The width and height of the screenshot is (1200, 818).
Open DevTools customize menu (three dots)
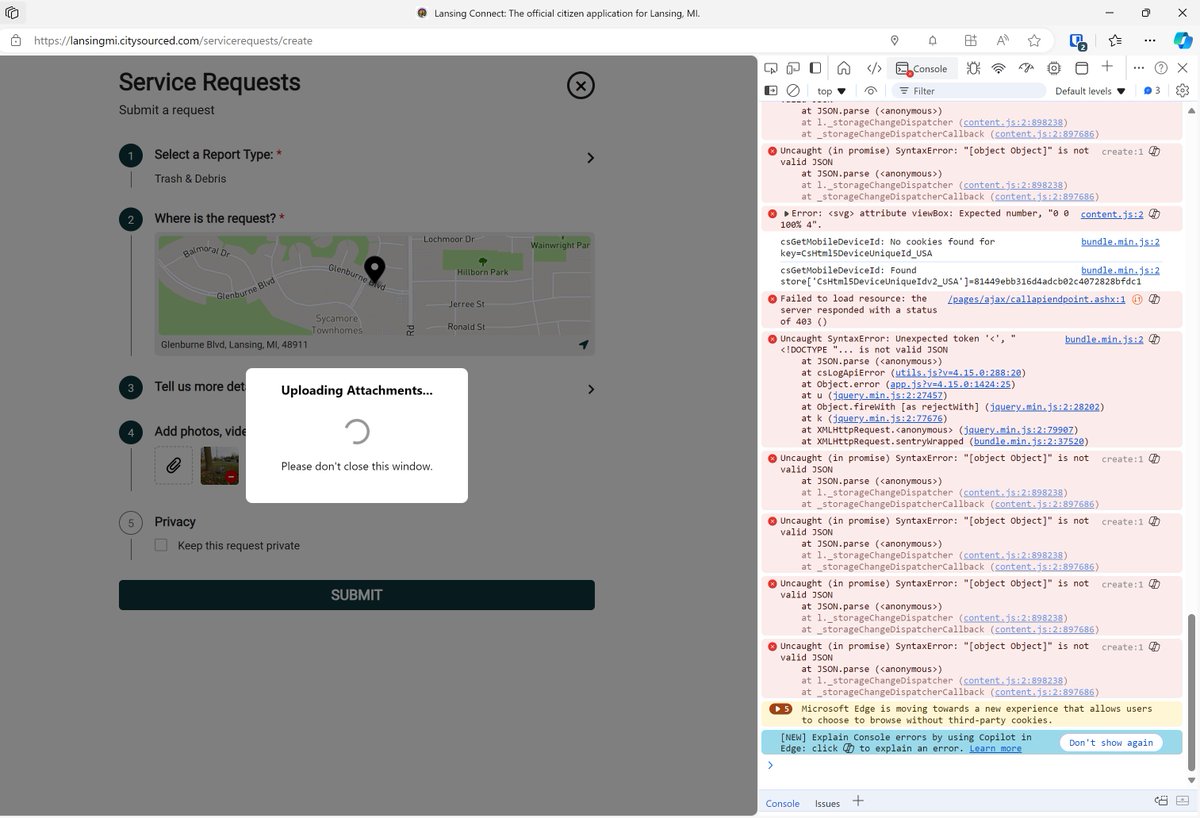[x=1138, y=68]
